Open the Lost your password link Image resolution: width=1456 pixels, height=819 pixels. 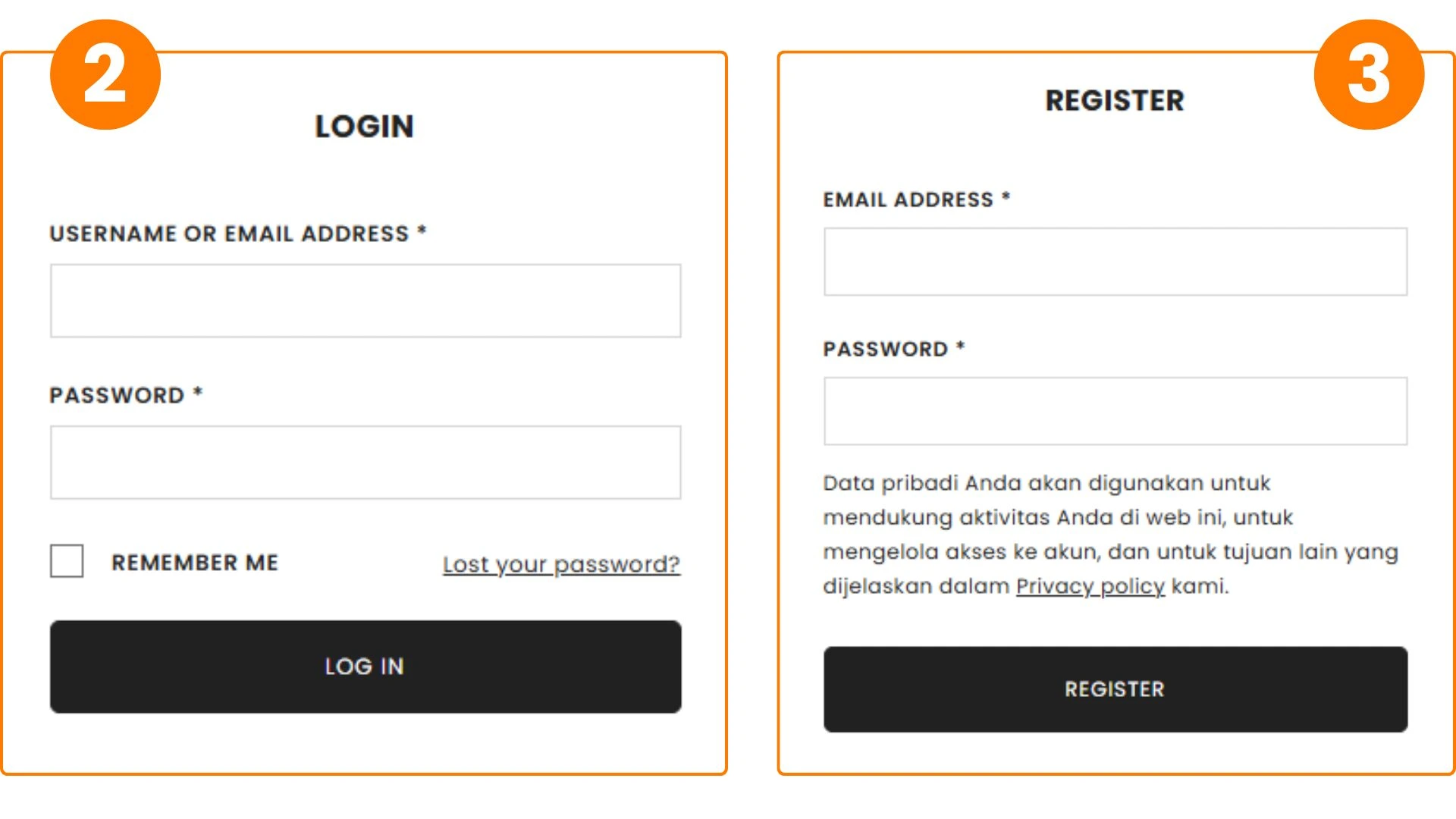(560, 564)
